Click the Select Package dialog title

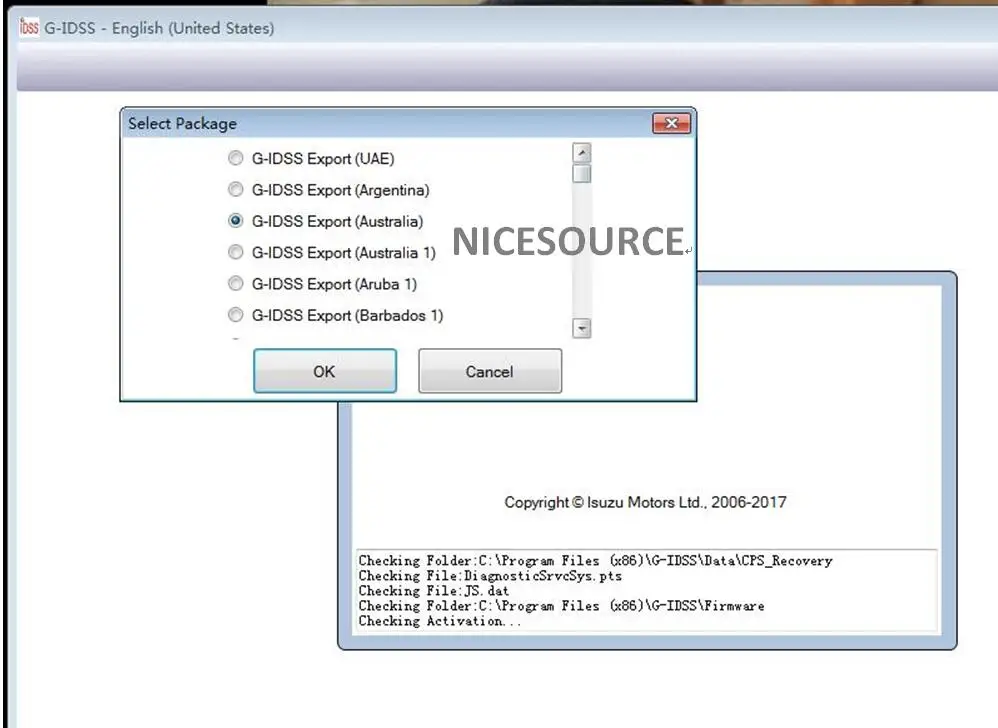tap(182, 123)
